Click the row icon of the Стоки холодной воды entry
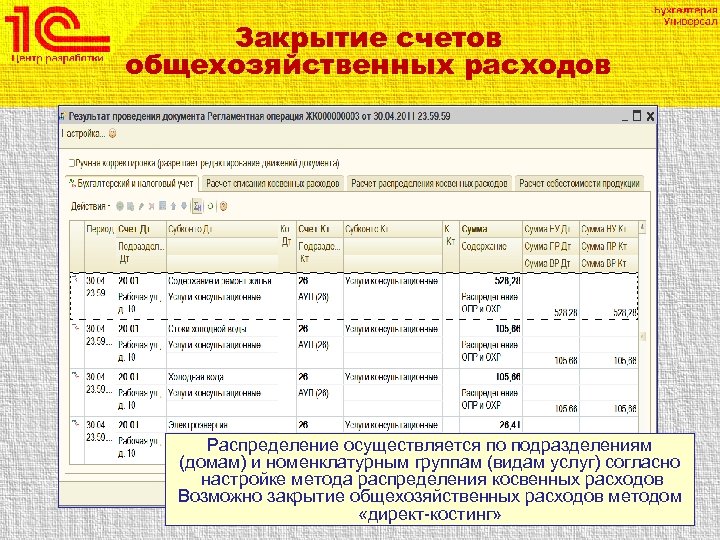The height and width of the screenshot is (540, 720). tap(76, 328)
